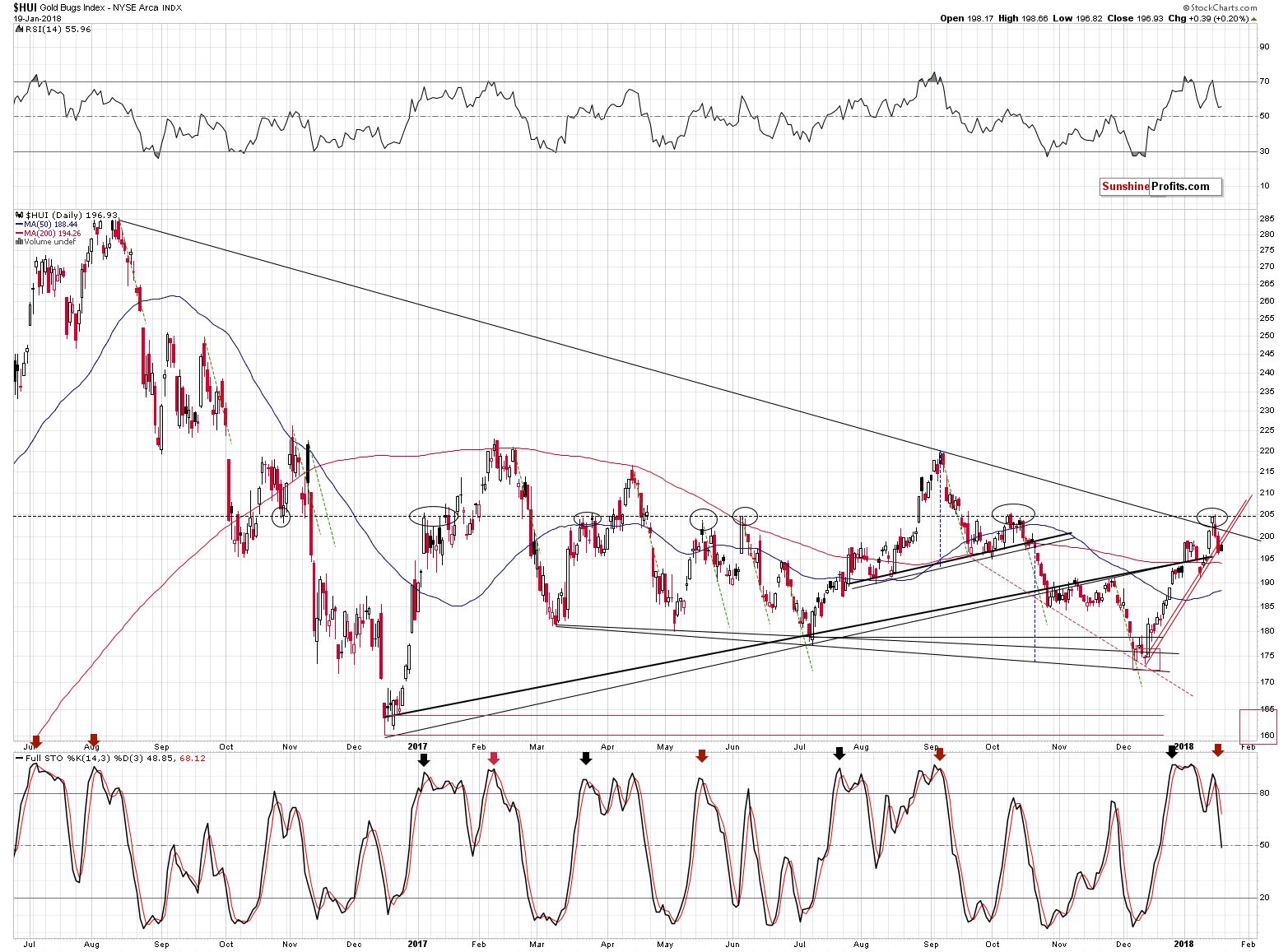Click the 30 level on RSI axis
This screenshot has width=1288, height=952.
click(x=1264, y=151)
